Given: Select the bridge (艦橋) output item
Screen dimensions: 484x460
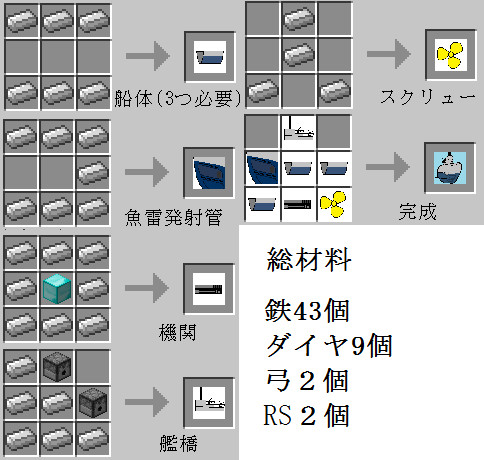Looking at the screenshot, I should pos(209,403).
